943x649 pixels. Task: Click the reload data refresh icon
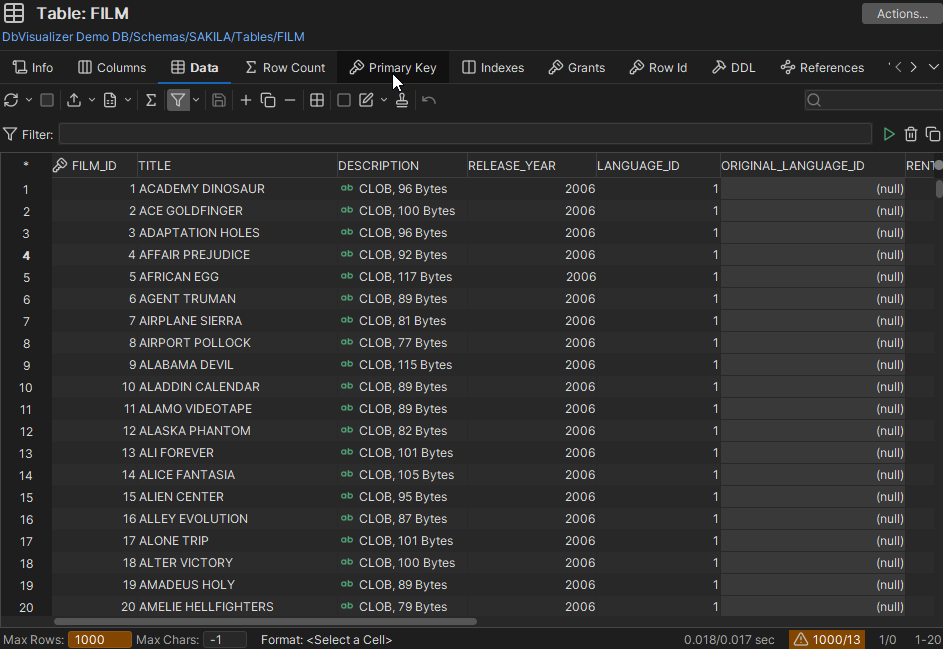(x=11, y=100)
